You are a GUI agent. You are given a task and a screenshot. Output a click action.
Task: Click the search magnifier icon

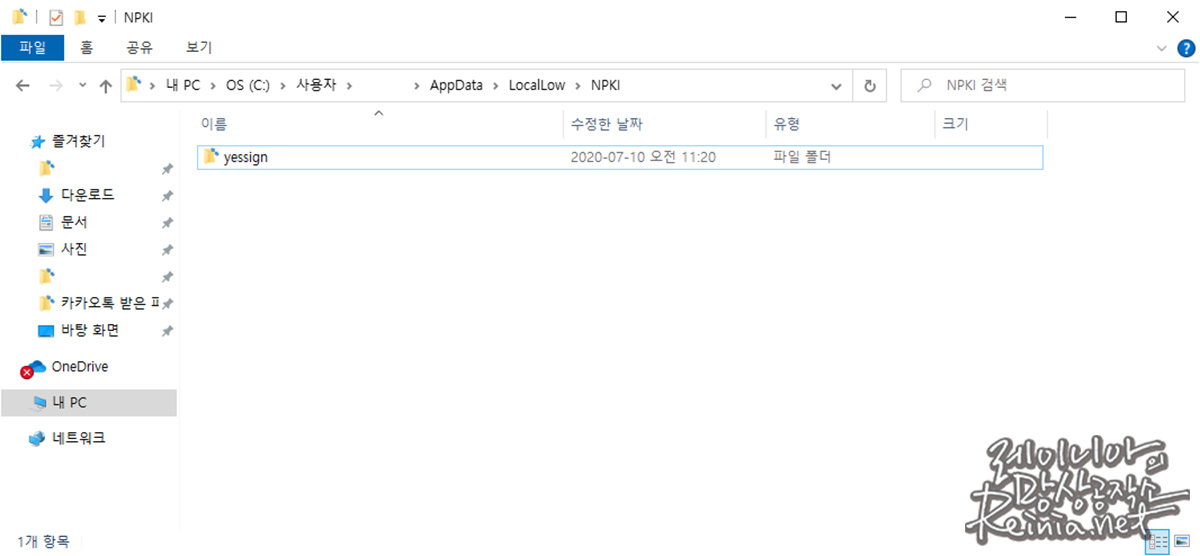(926, 86)
